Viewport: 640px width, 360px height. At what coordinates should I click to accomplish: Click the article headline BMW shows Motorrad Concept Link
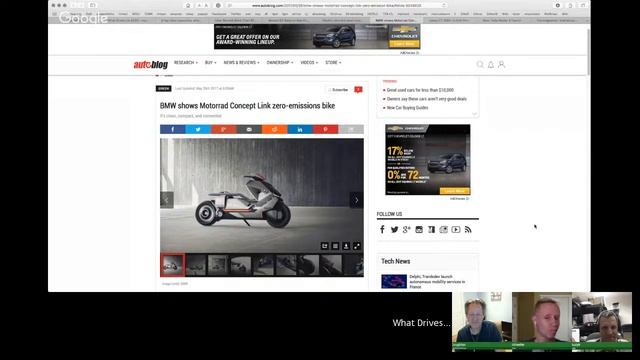(247, 106)
